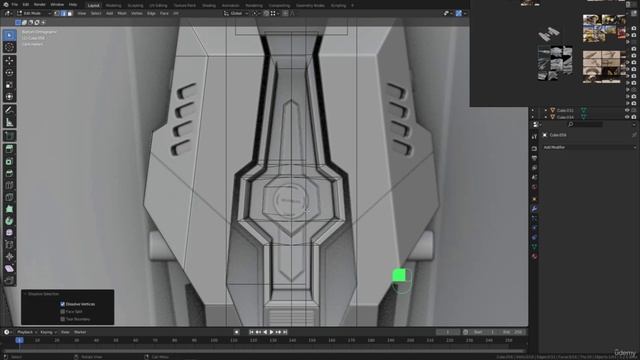Switch to edge select mode

point(63,13)
